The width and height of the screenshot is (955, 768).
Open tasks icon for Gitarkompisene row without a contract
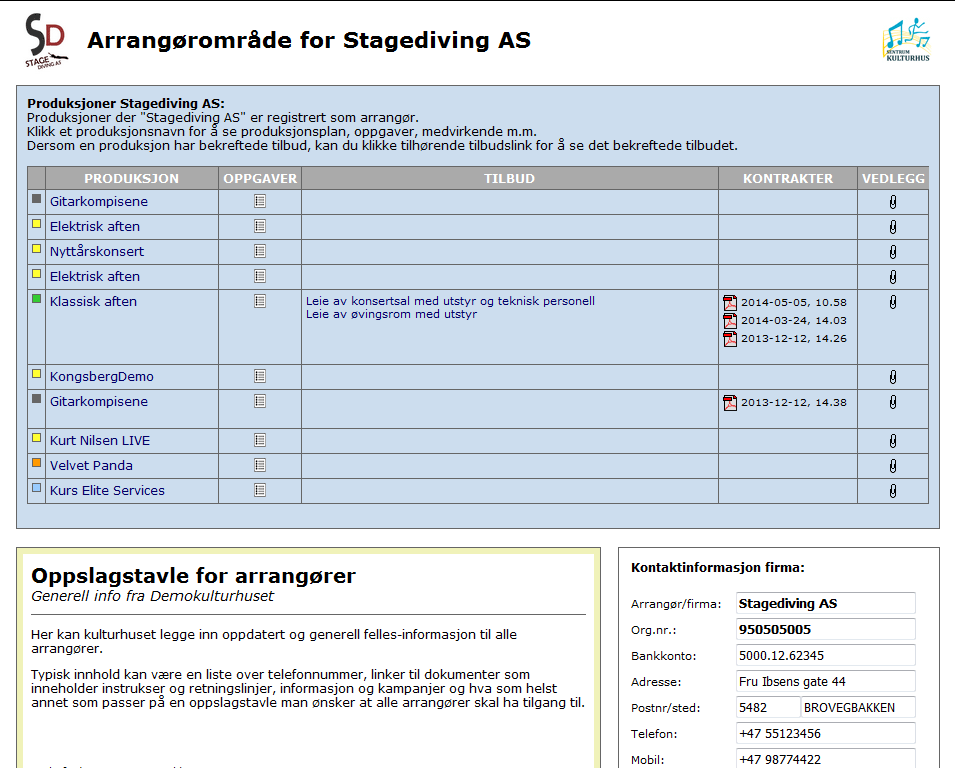tap(260, 201)
